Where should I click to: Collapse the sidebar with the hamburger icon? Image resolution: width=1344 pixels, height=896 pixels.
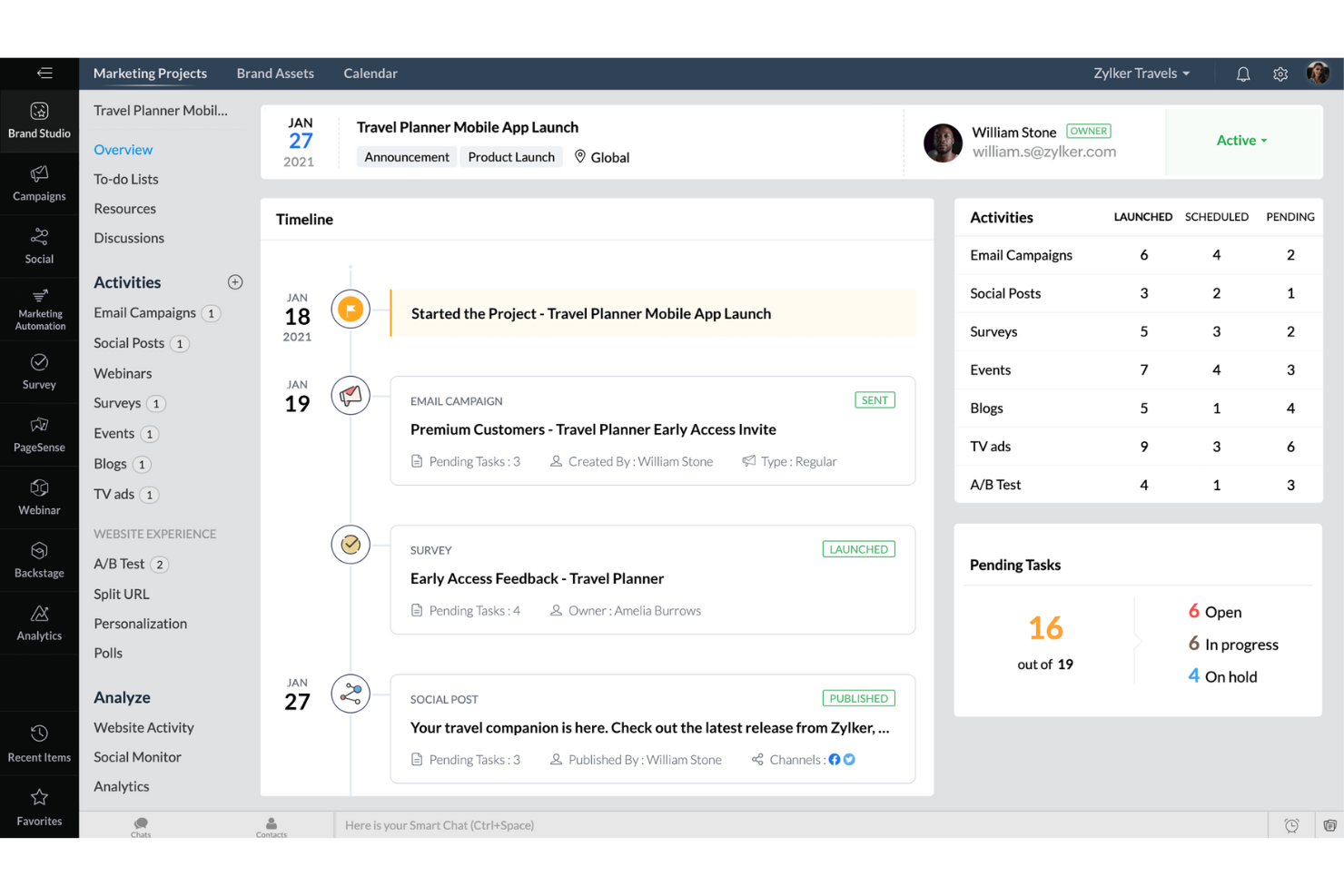44,74
